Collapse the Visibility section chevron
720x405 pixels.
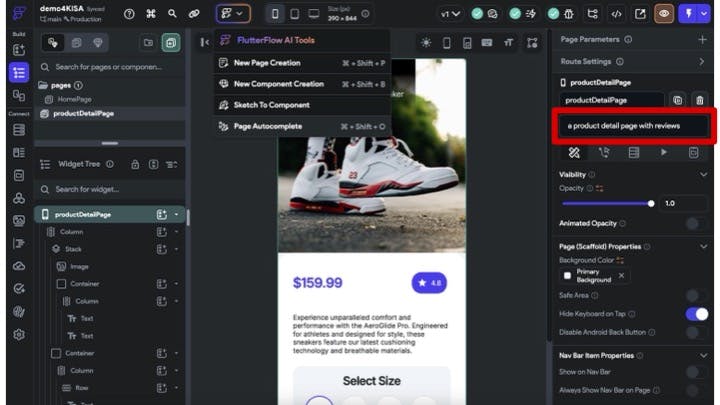703,174
